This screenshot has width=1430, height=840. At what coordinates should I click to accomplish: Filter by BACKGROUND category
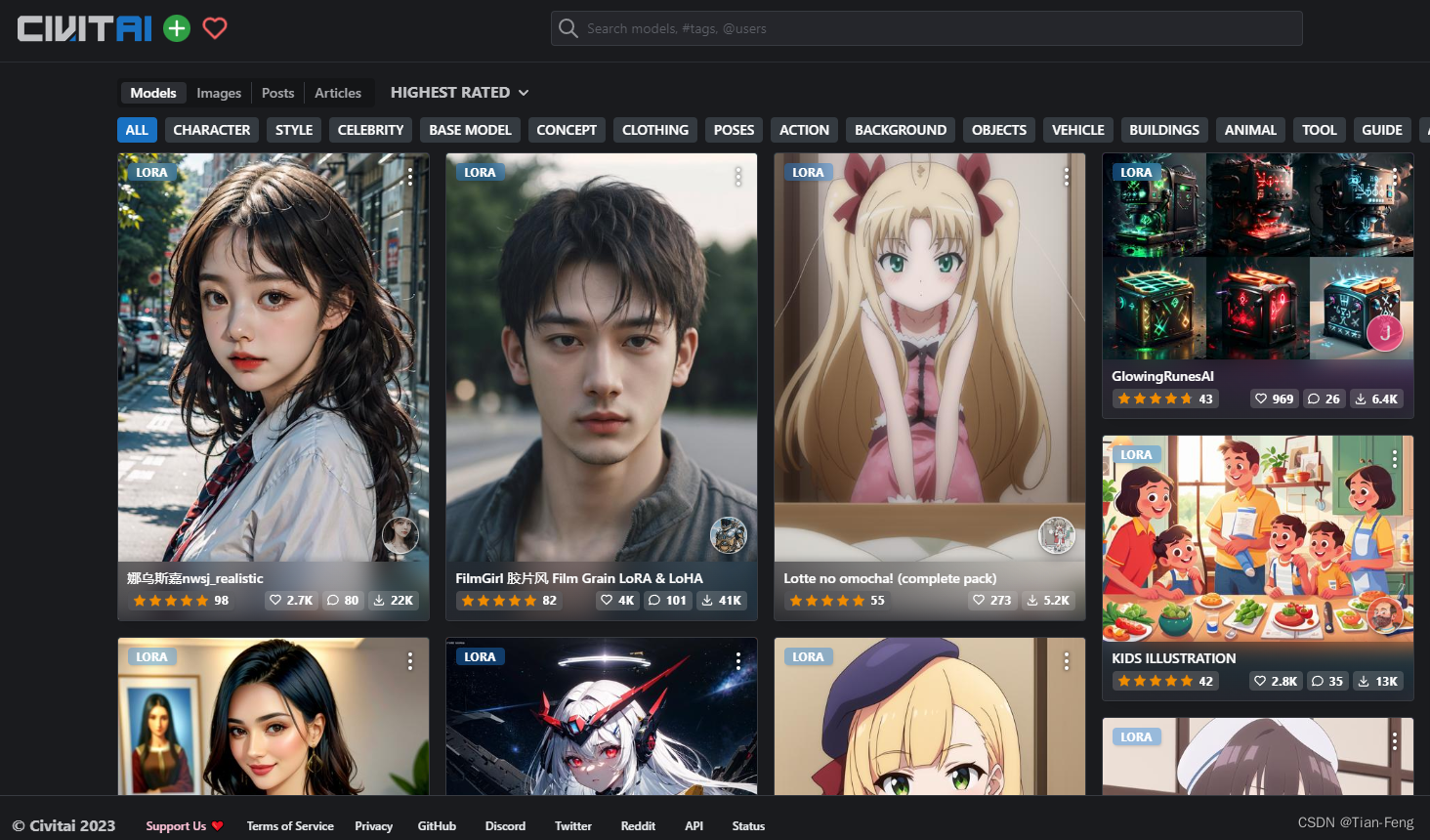(x=901, y=130)
